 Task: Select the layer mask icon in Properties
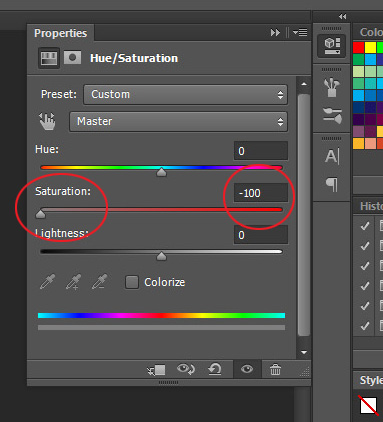(x=72, y=58)
